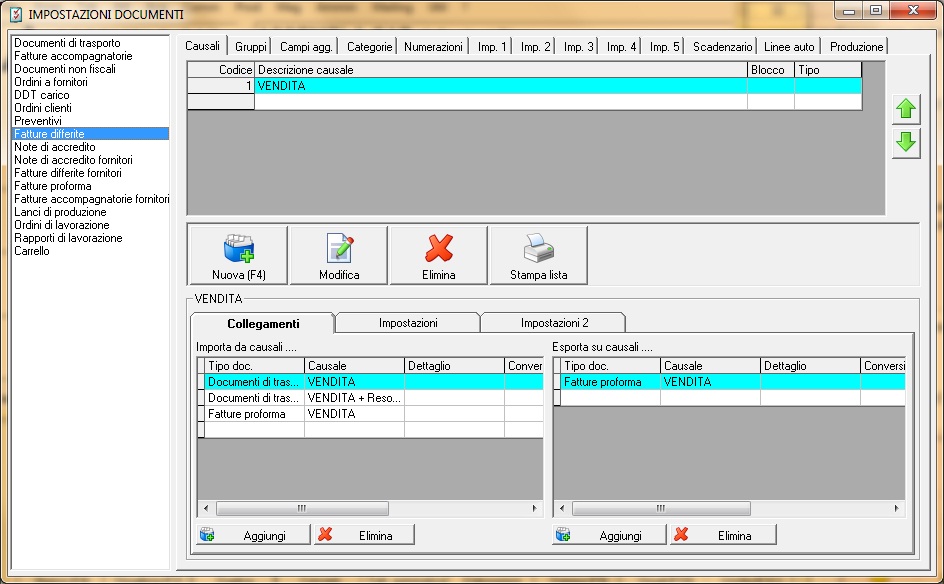Image resolution: width=944 pixels, height=584 pixels.
Task: Select Documenti di trasporto in document list
Action: 90,43
